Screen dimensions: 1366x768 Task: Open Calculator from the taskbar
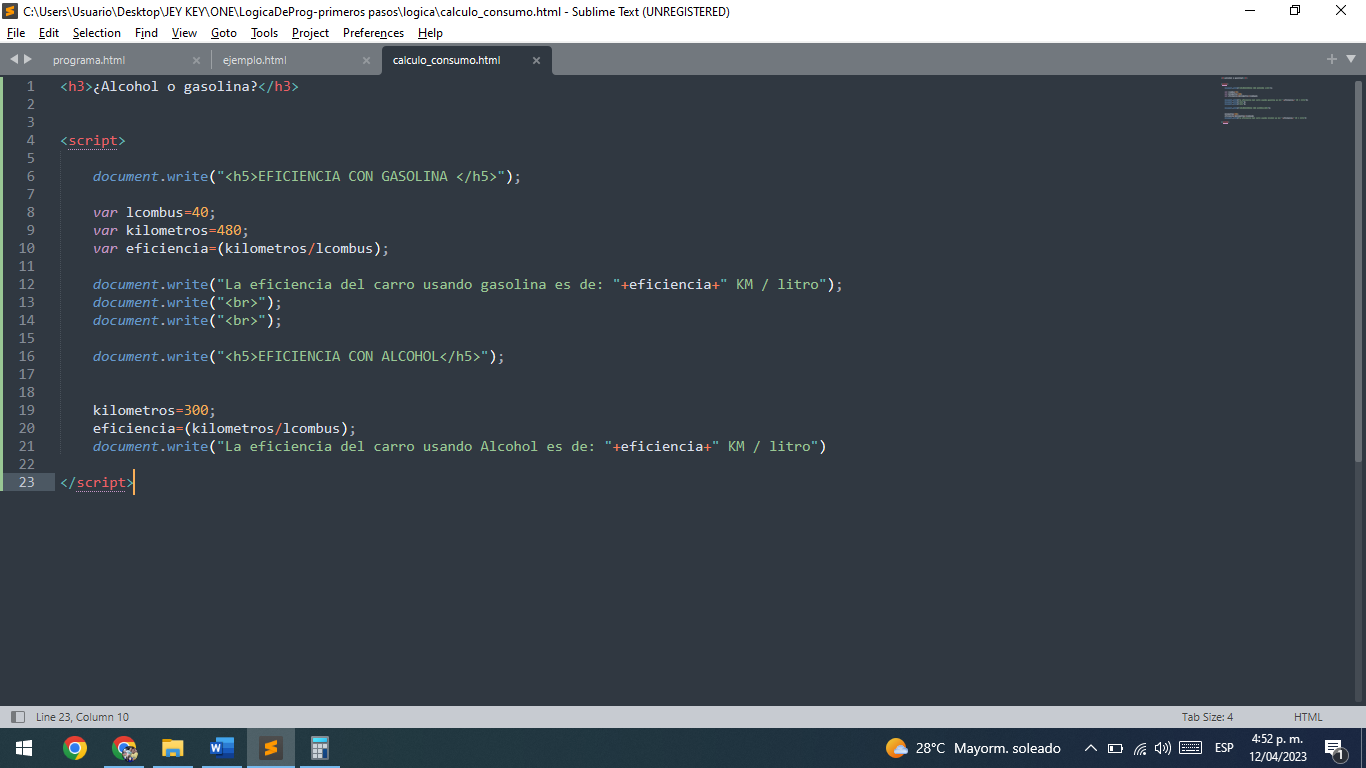(x=320, y=748)
